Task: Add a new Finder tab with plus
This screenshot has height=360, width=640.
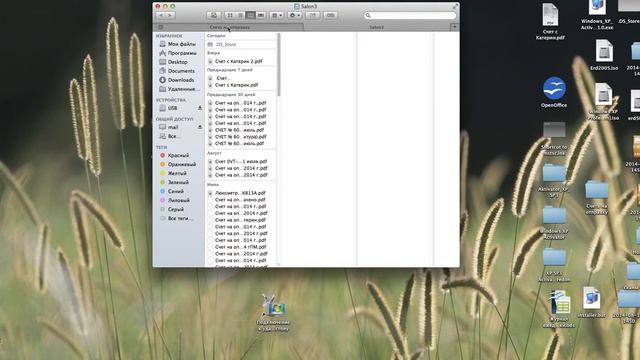Action: [x=454, y=27]
